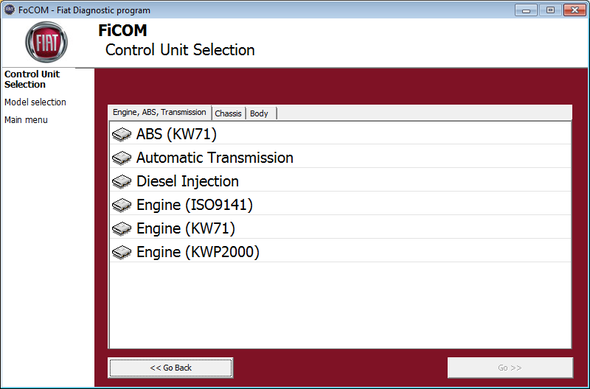Choose the Engine (KW71) entry
590x389 pixels.
point(341,228)
